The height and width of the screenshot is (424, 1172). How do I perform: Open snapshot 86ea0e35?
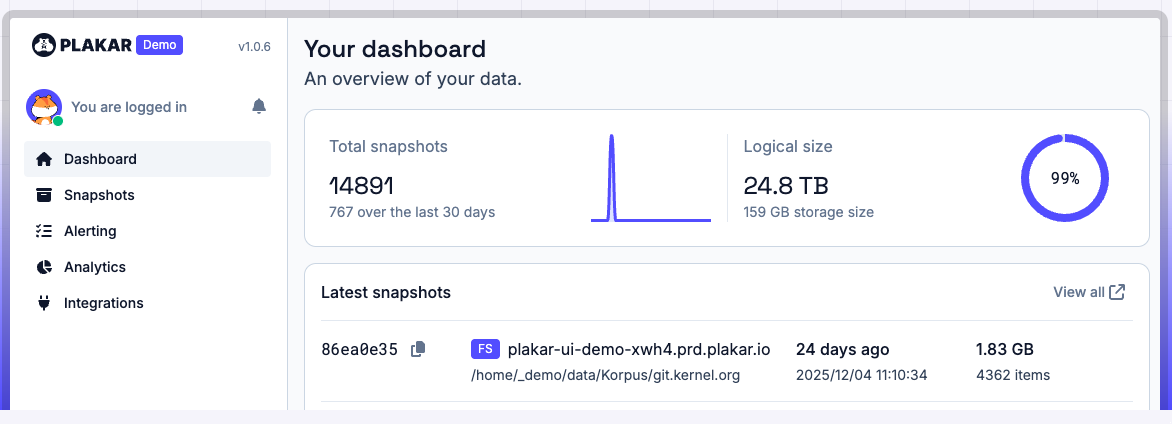point(359,350)
